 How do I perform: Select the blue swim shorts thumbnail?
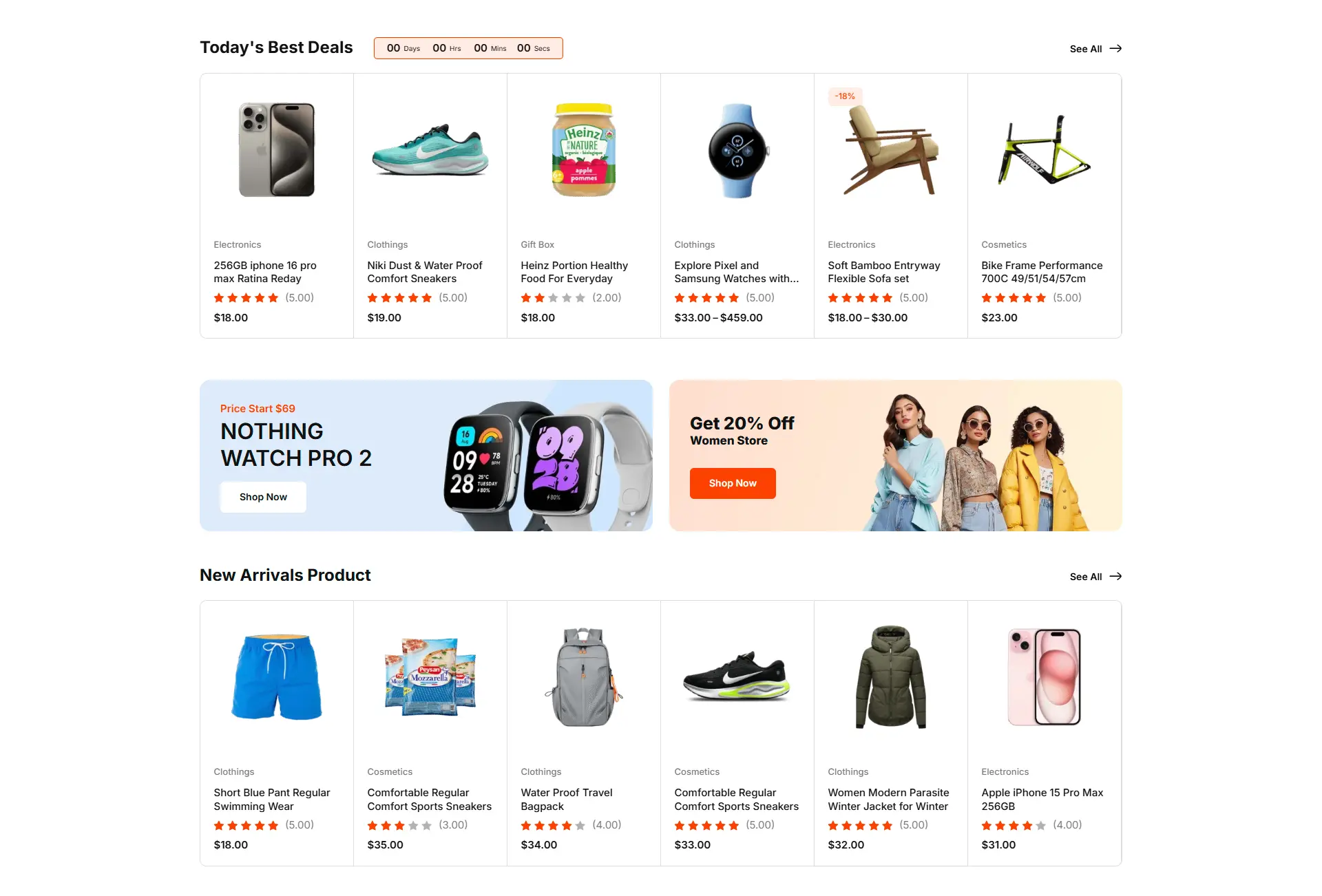[277, 677]
